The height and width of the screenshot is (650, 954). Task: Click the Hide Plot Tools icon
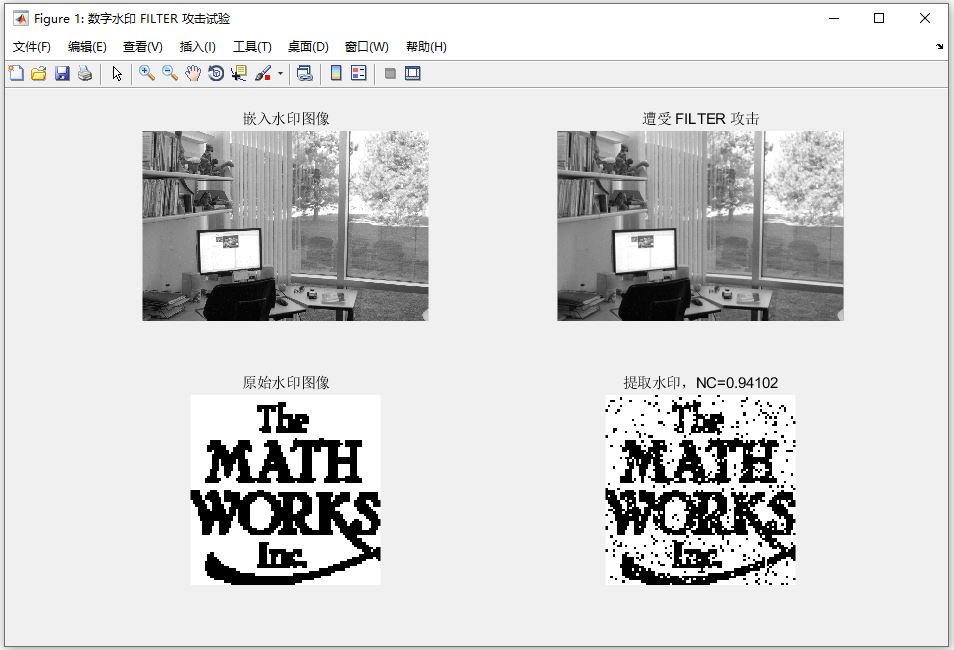(x=391, y=74)
